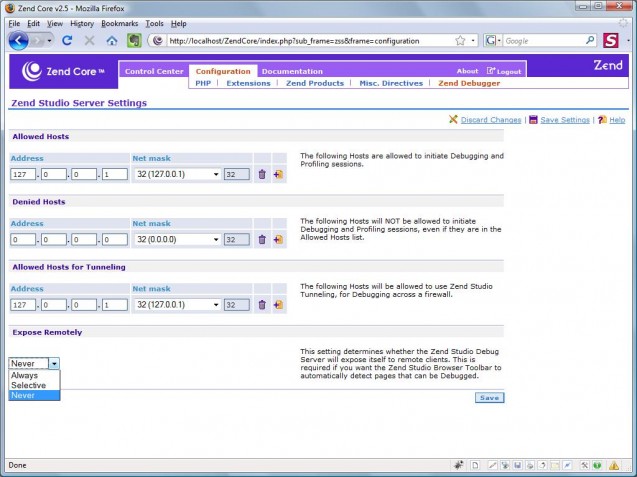Open the Bookmarks menu

tap(120, 24)
